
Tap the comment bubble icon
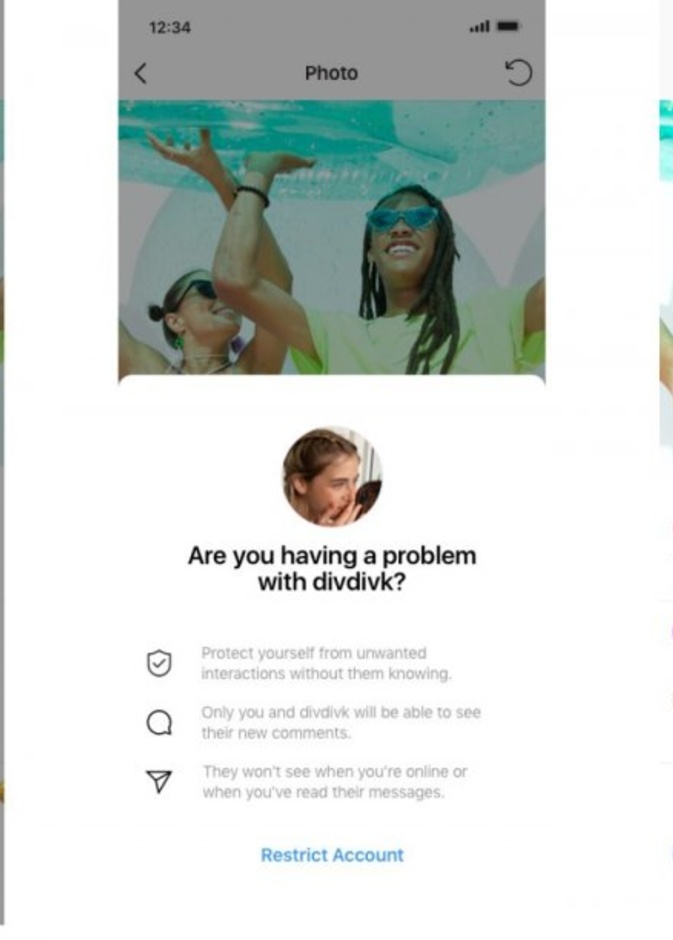tap(159, 722)
